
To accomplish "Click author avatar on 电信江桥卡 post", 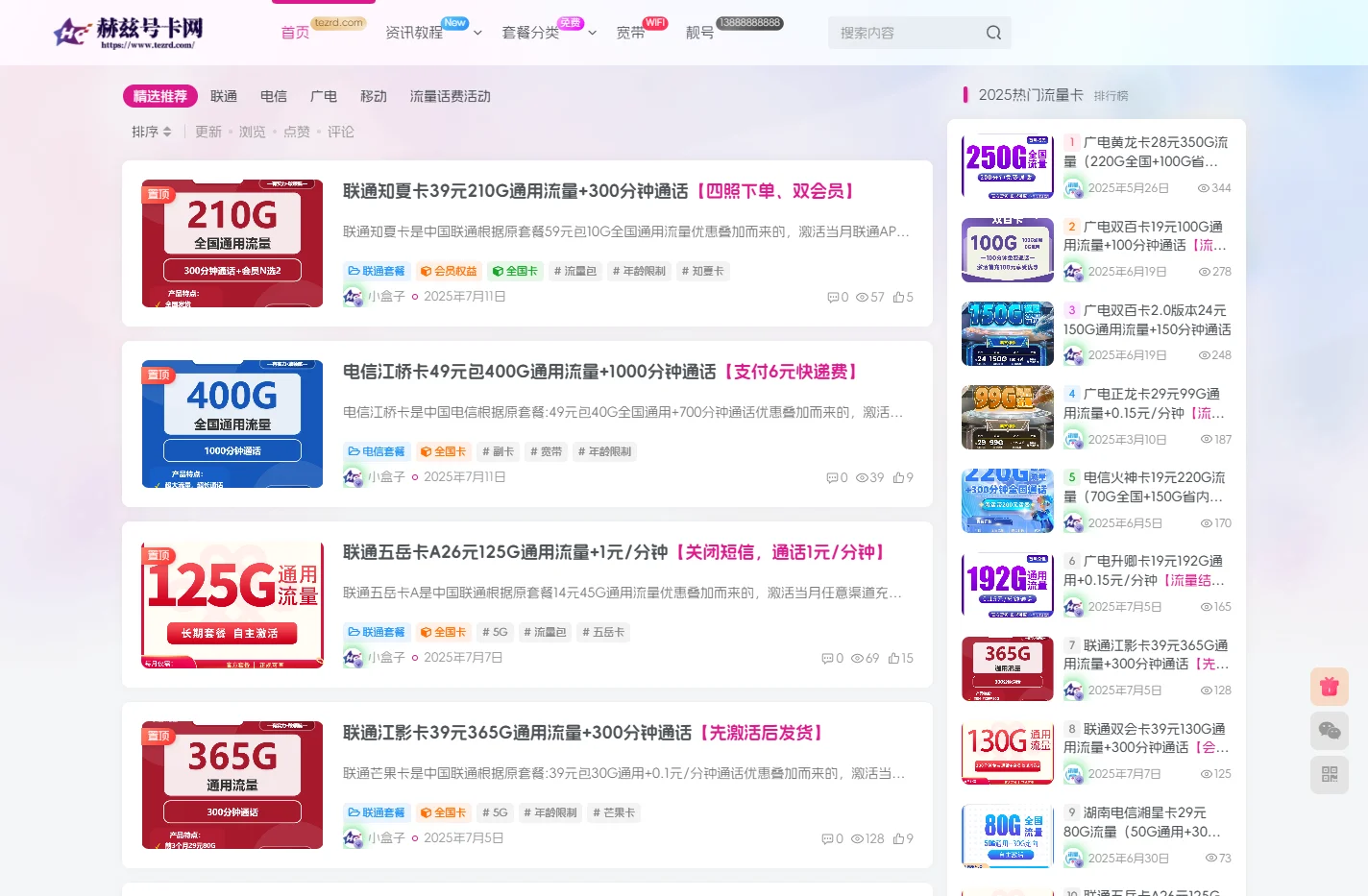I will 354,476.
